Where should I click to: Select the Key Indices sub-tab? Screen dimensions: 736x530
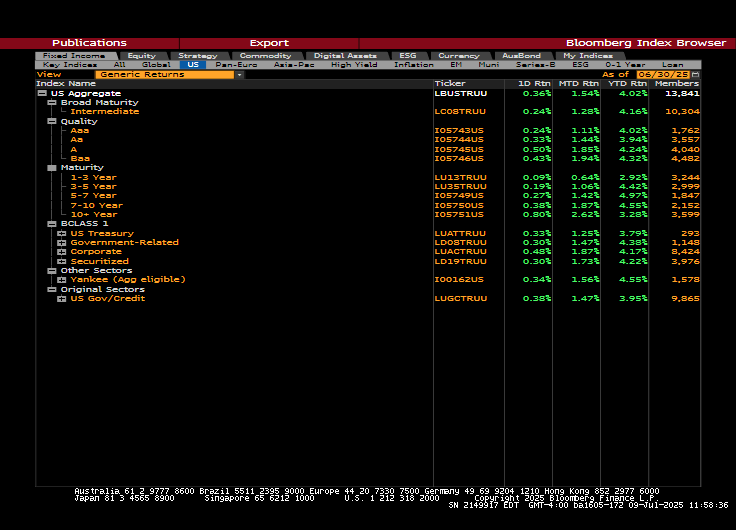(x=70, y=65)
